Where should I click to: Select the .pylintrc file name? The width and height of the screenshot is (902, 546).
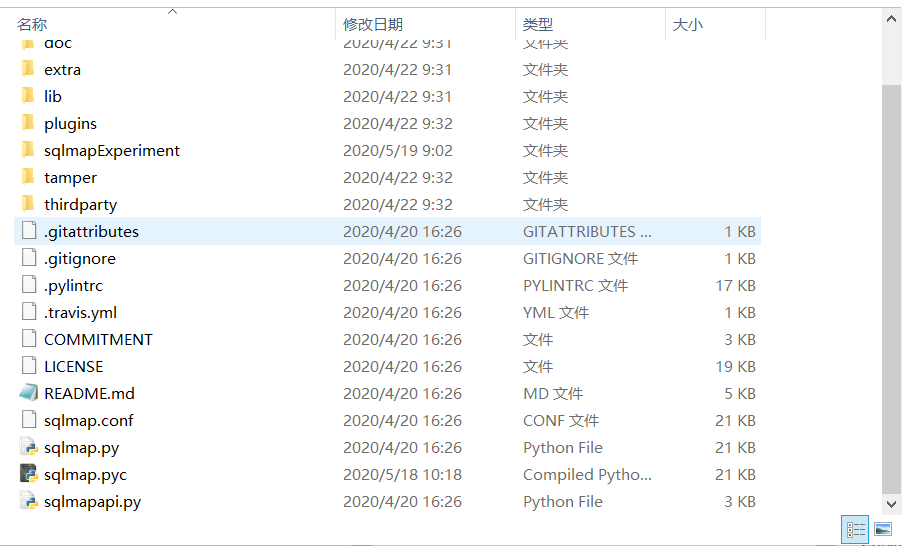click(x=74, y=286)
